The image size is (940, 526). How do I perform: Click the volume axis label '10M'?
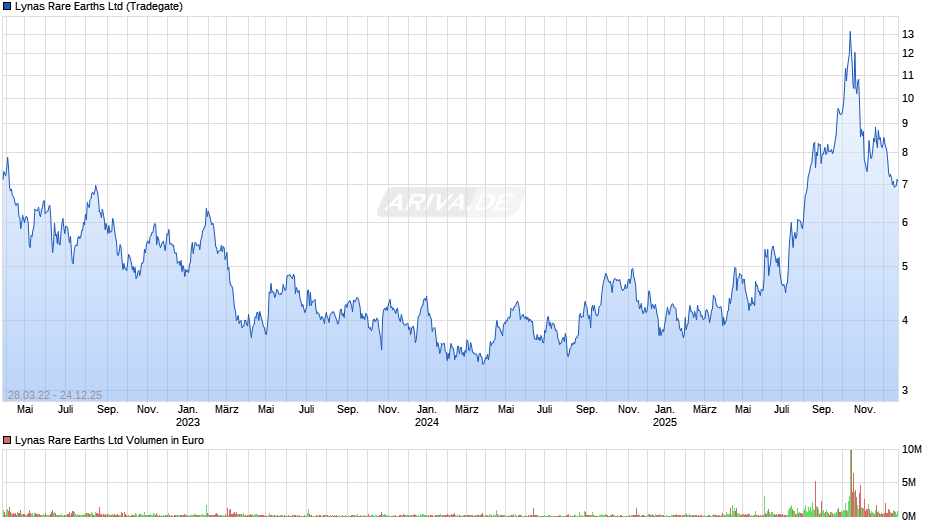pos(911,450)
